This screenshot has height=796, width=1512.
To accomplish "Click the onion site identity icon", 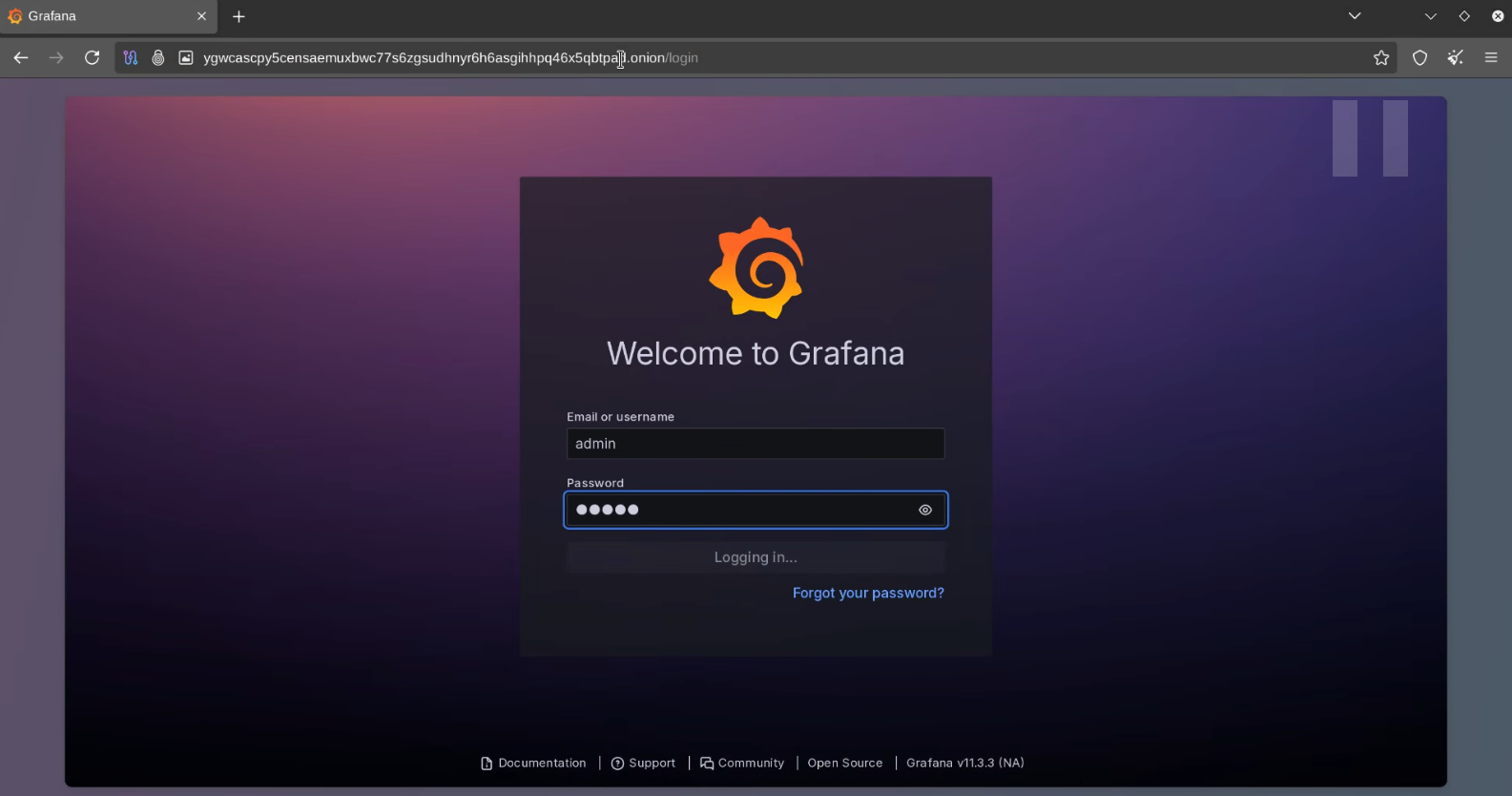I will coord(158,58).
